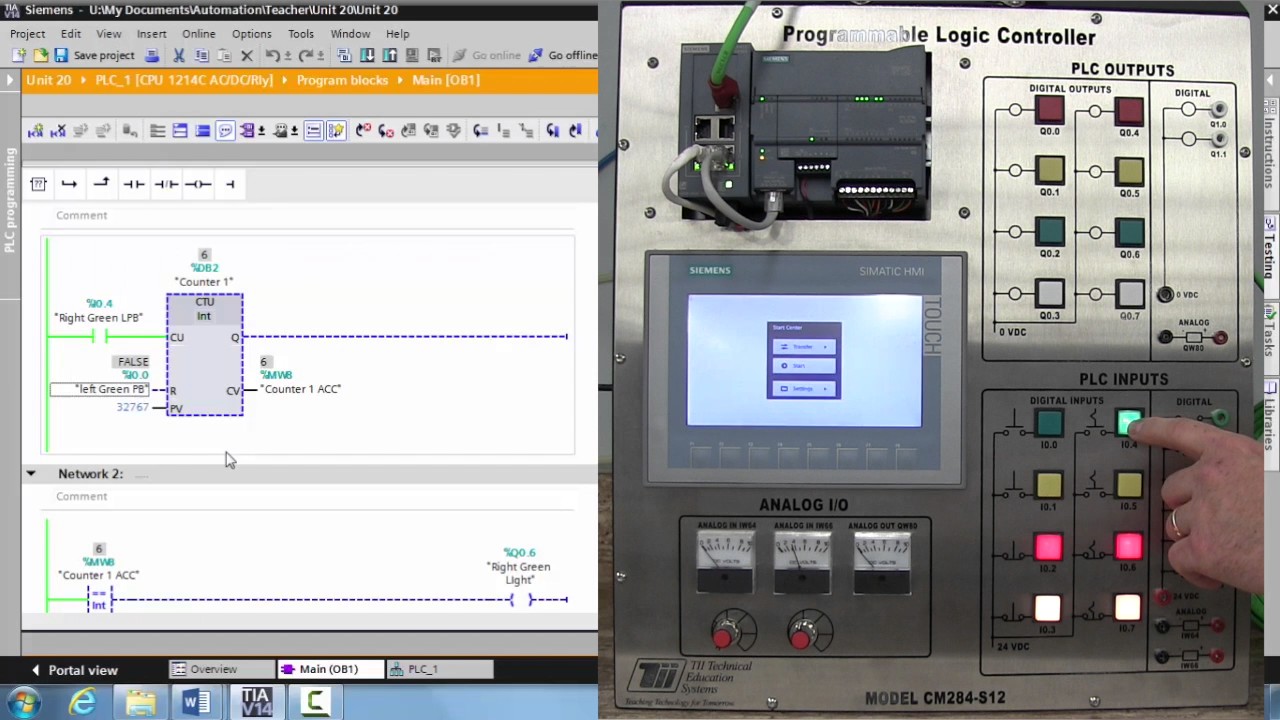
Task: Click the copy icon in main toolbar
Action: (201, 56)
